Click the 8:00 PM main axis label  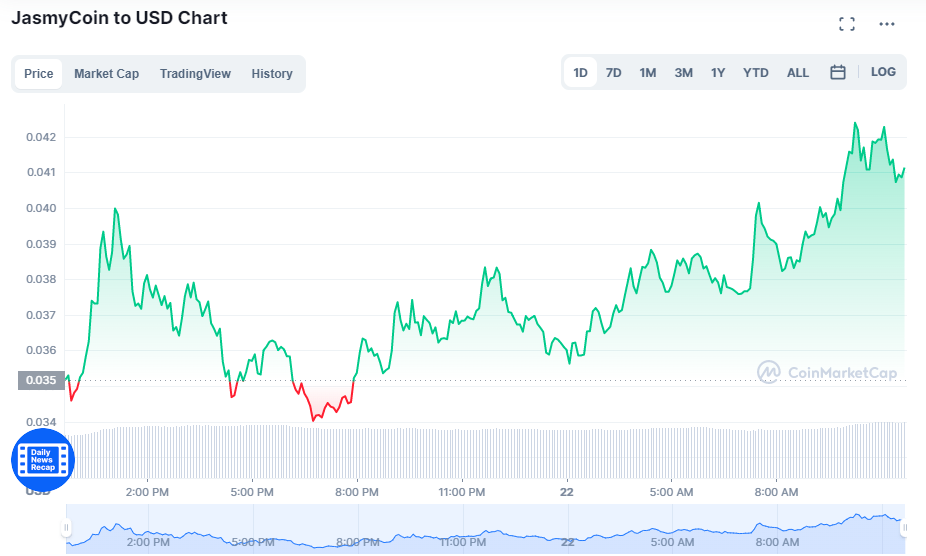[x=357, y=492]
